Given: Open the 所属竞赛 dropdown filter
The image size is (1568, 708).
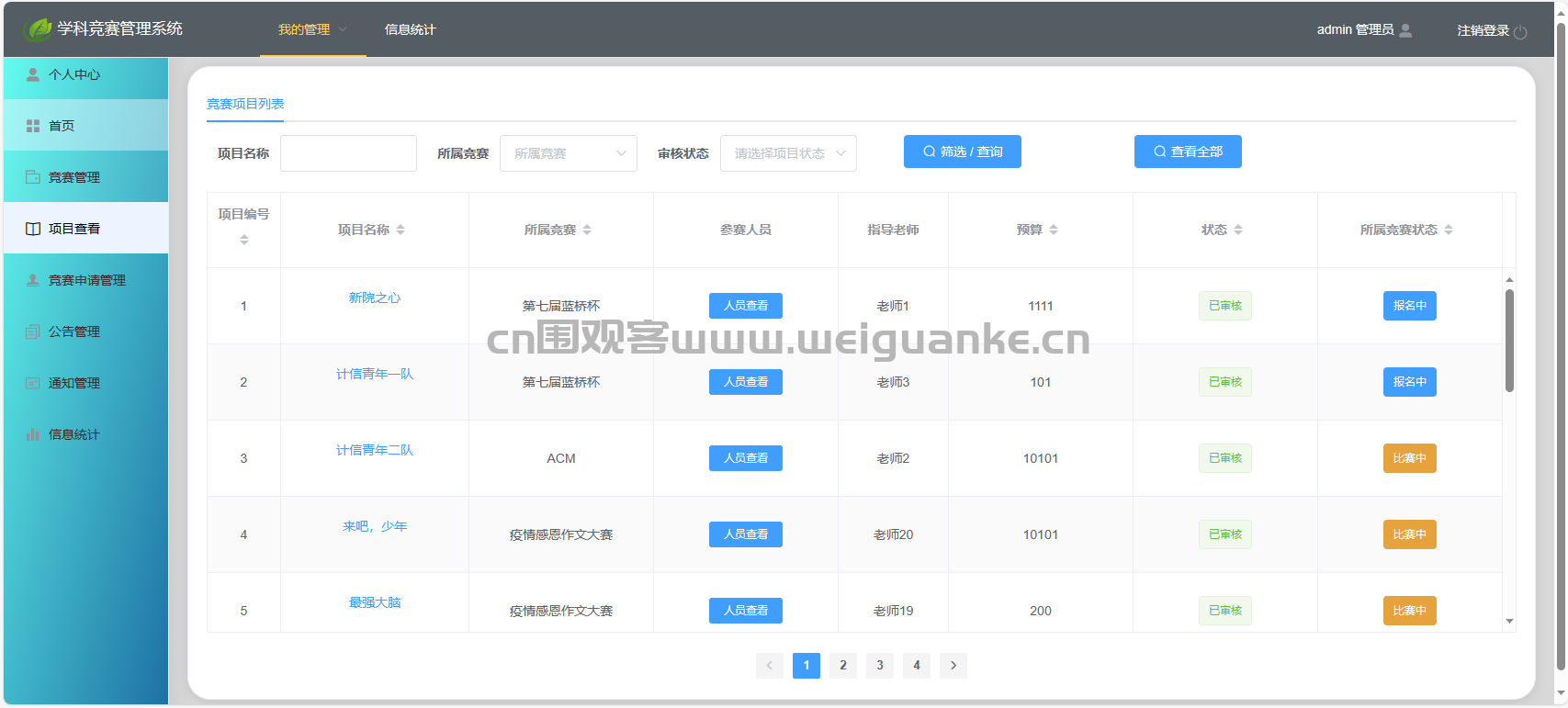Looking at the screenshot, I should (568, 153).
